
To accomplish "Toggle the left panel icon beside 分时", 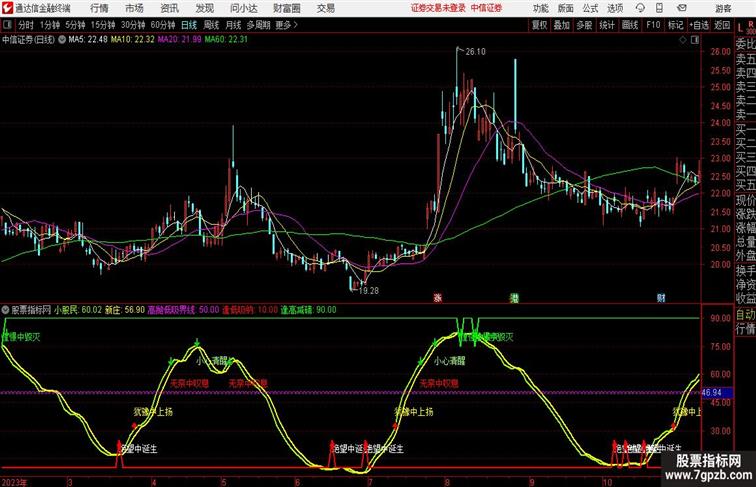I will [7, 25].
